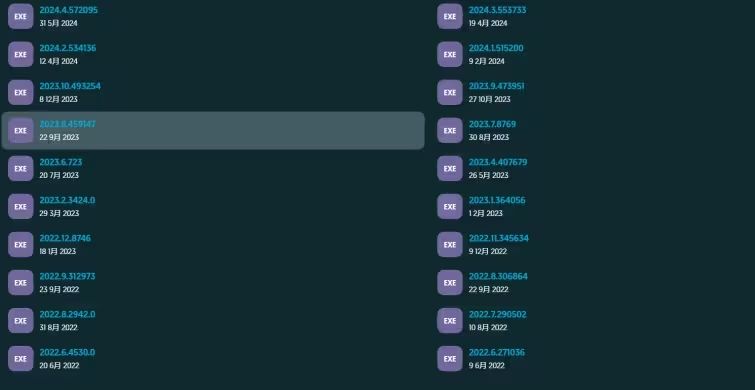Open version link 2023.2.3424.0
Viewport: 755px width, 390px height.
click(x=67, y=200)
